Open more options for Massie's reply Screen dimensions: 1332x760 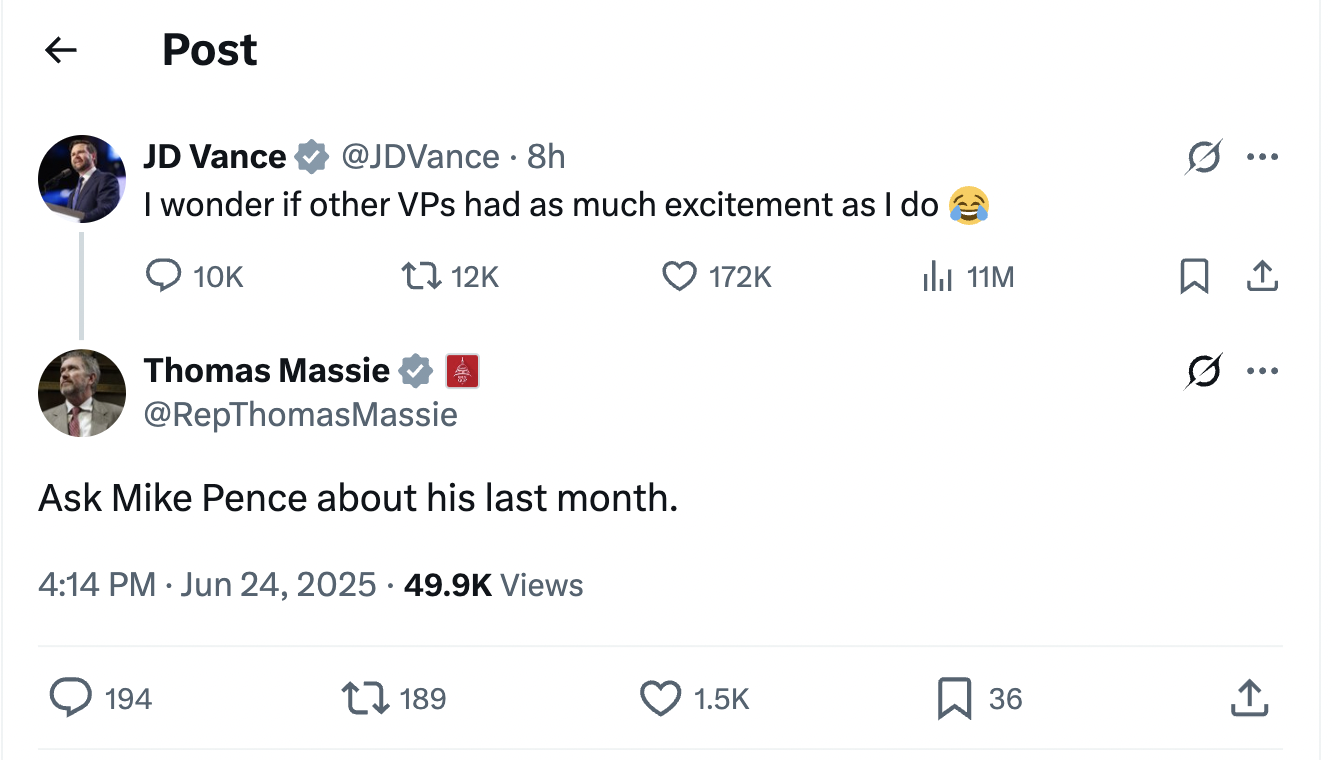point(1263,370)
